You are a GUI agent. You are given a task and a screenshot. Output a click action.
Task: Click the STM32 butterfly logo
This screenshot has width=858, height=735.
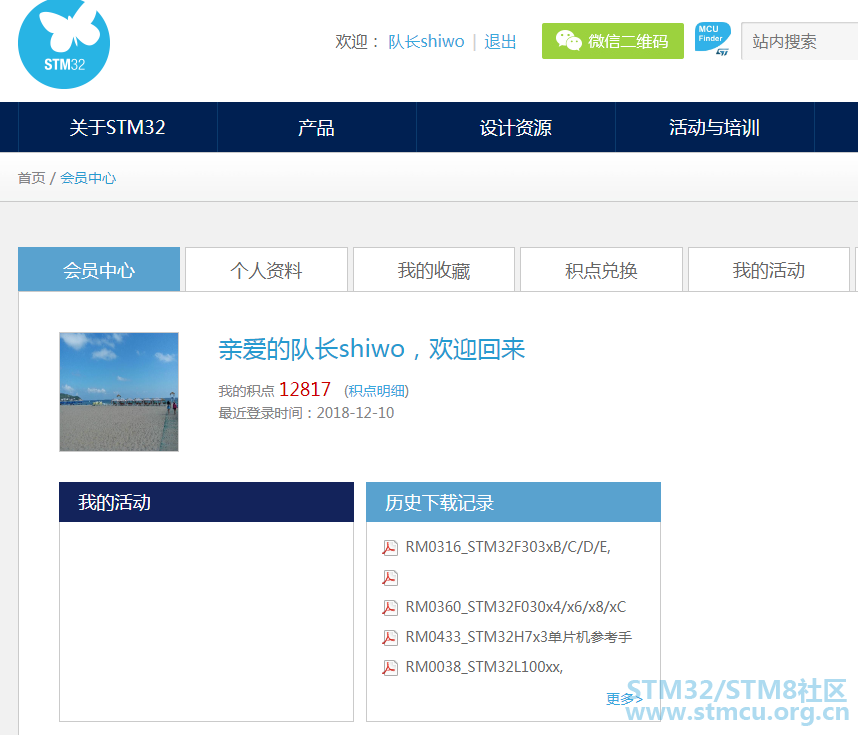pyautogui.click(x=64, y=44)
